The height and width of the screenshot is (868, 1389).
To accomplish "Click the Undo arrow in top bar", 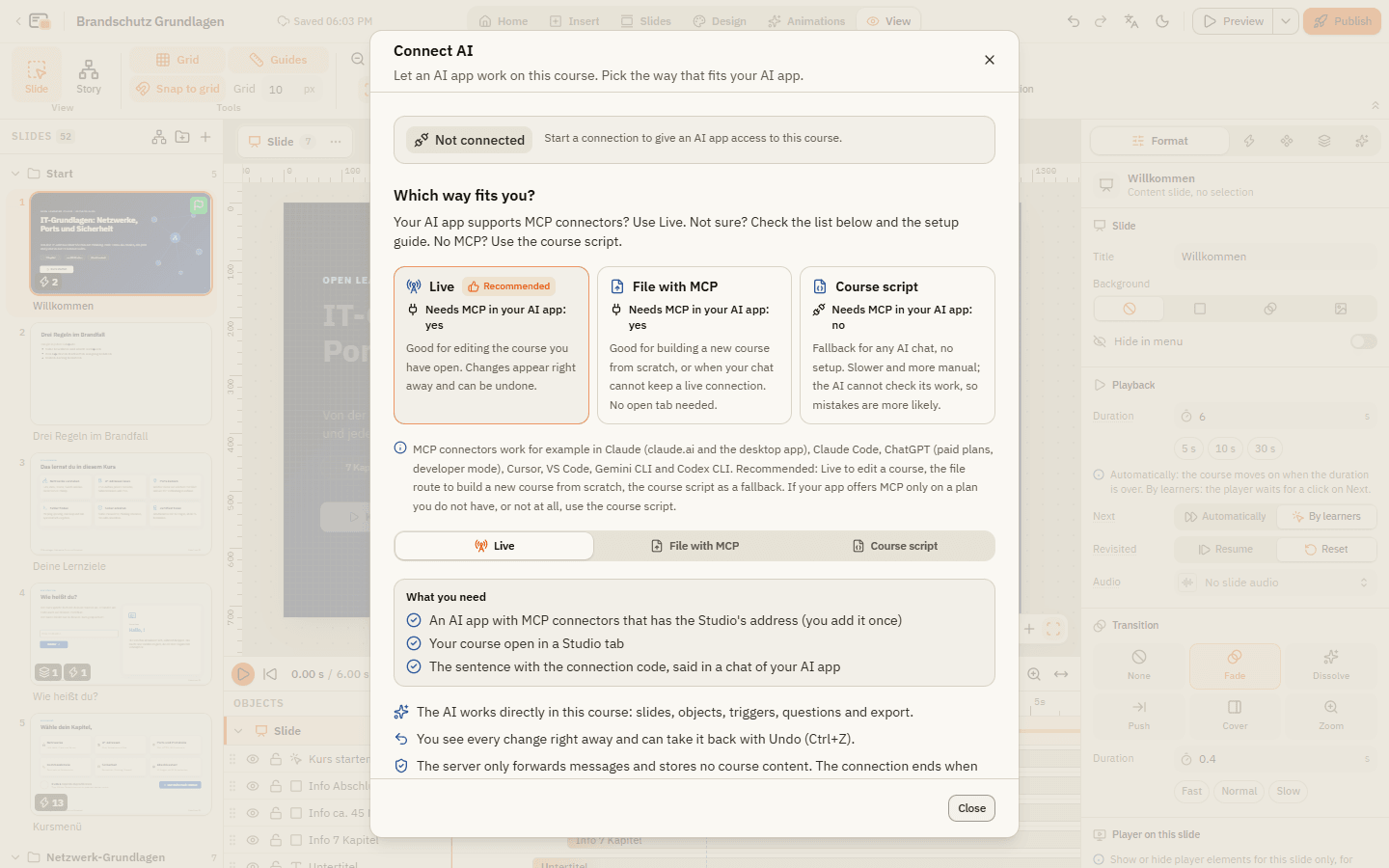I will pos(1074,21).
